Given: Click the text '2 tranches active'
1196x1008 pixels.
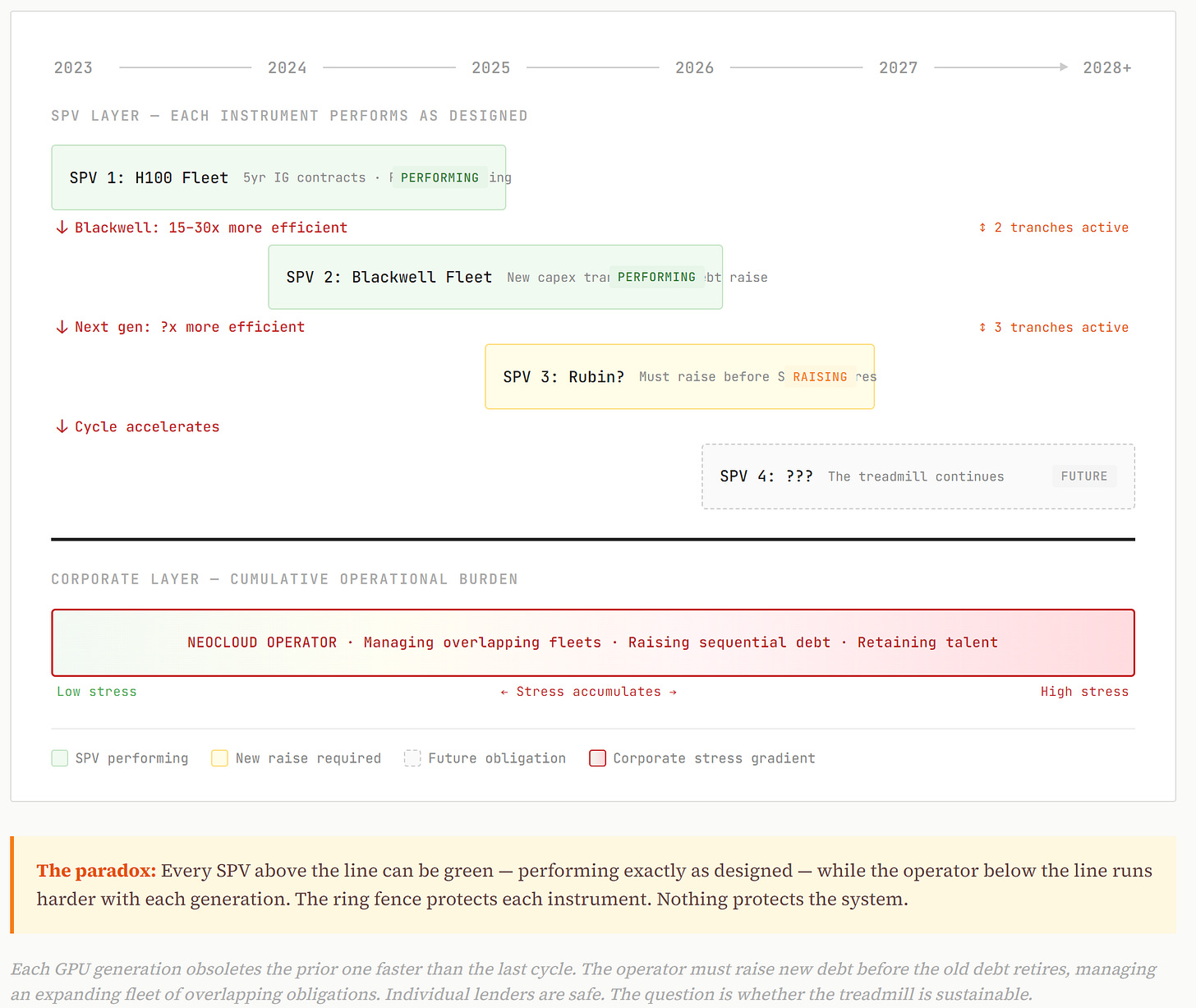Looking at the screenshot, I should pos(1061,228).
